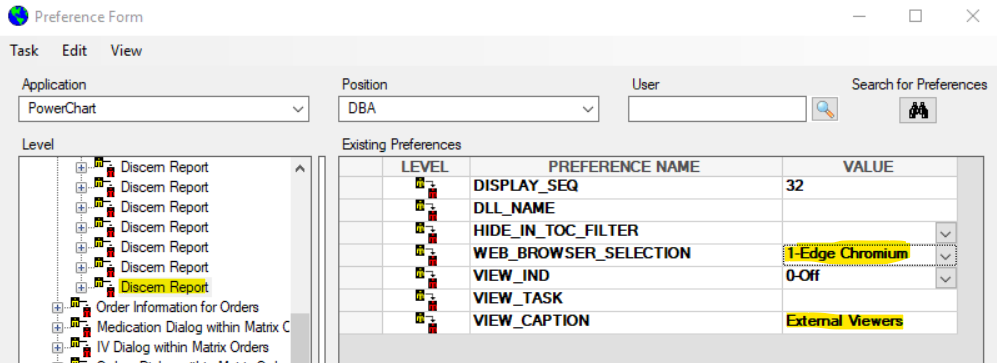Click the level icon for VIEW_TASK row

(426, 300)
